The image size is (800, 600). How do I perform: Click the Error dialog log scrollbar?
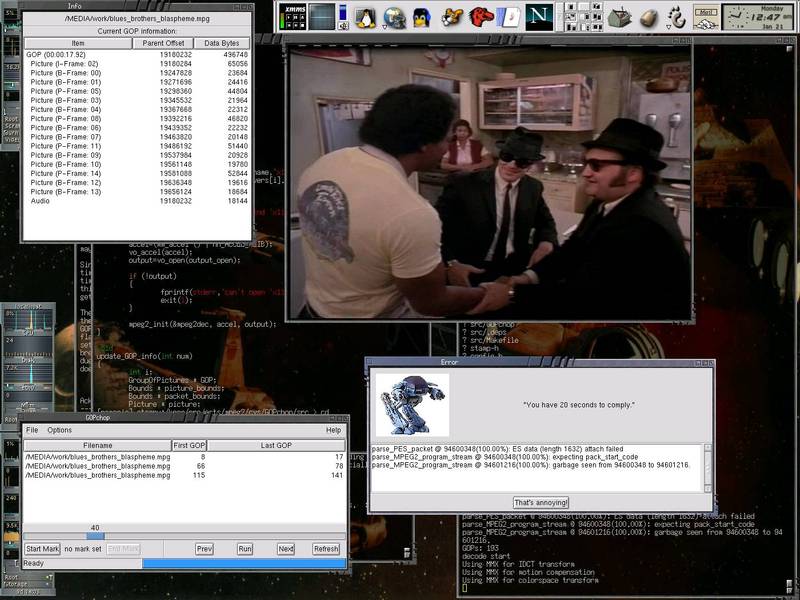tap(708, 468)
